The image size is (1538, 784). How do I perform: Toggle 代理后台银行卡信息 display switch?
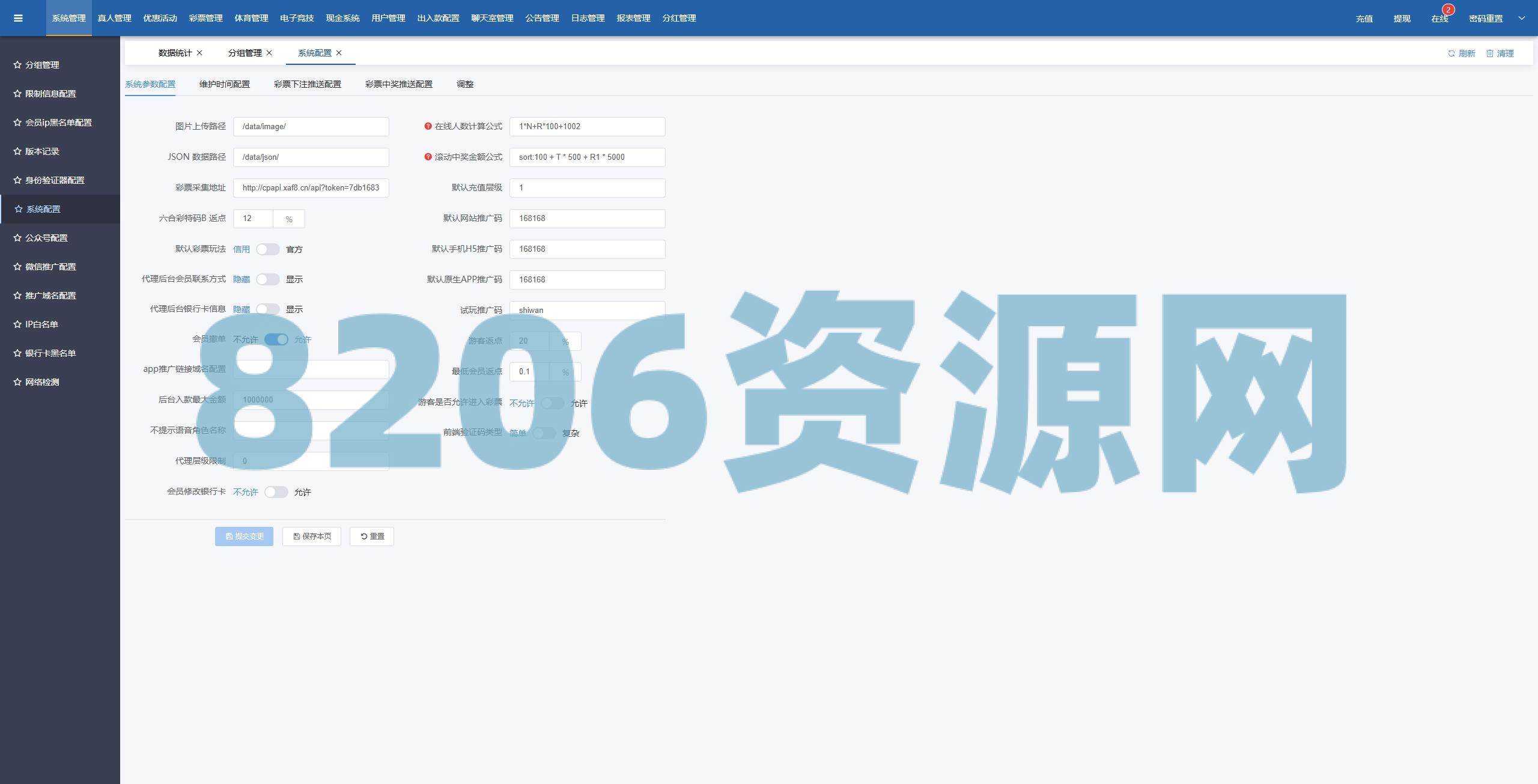click(268, 309)
